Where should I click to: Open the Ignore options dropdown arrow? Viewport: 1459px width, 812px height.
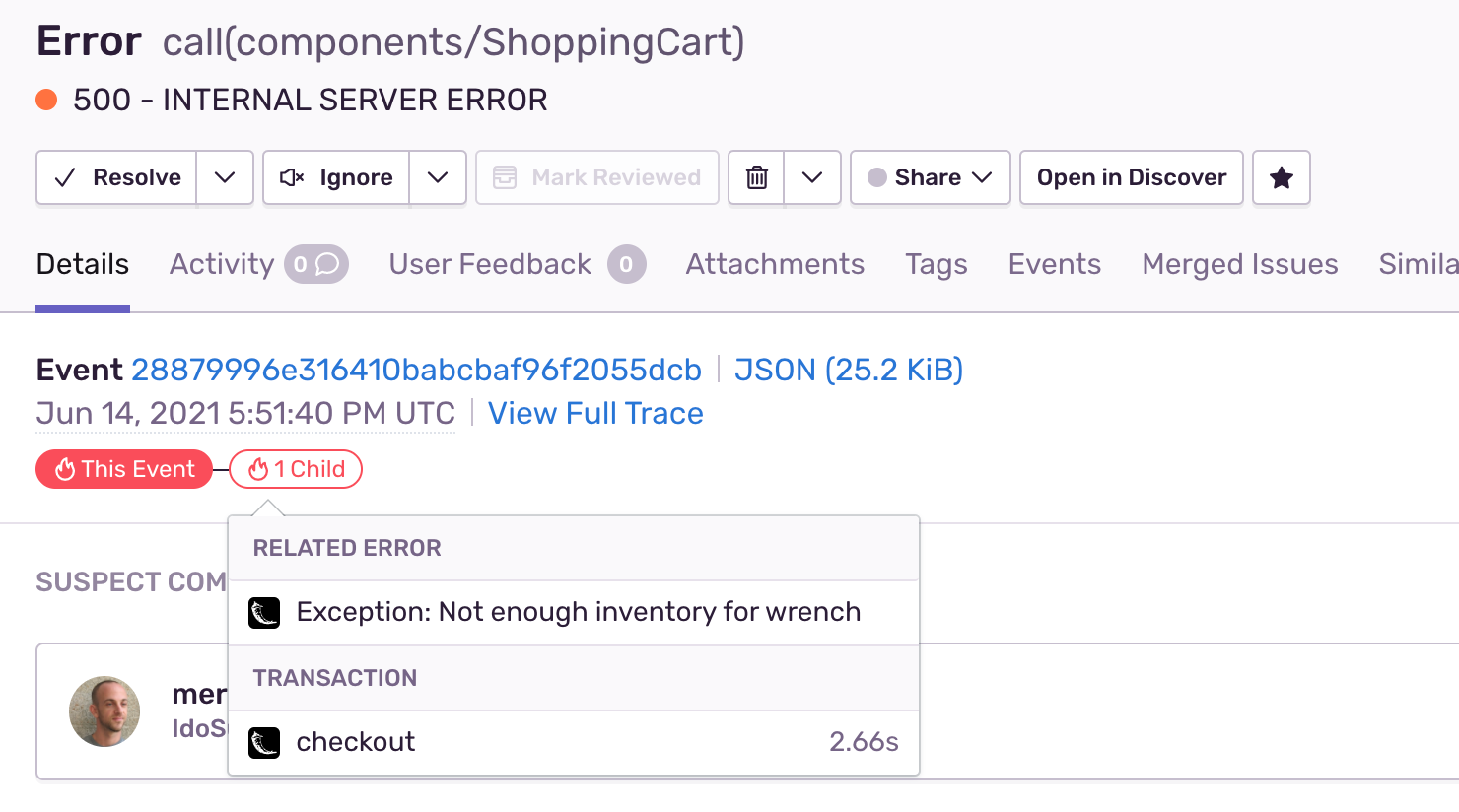[x=438, y=177]
